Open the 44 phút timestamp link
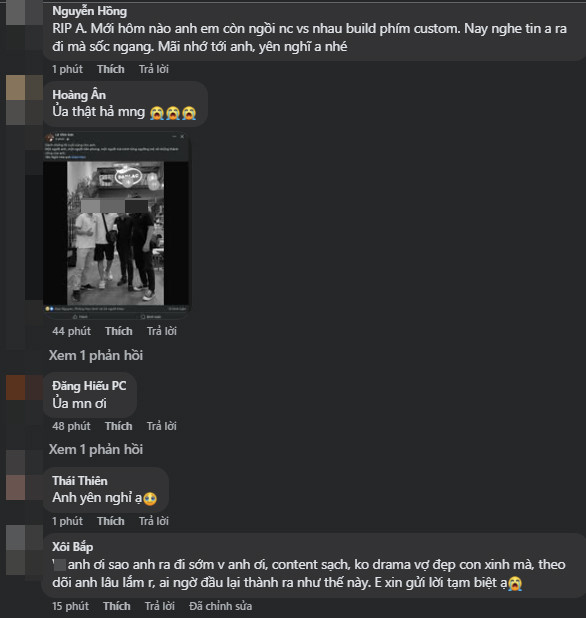586x618 pixels. [x=71, y=331]
